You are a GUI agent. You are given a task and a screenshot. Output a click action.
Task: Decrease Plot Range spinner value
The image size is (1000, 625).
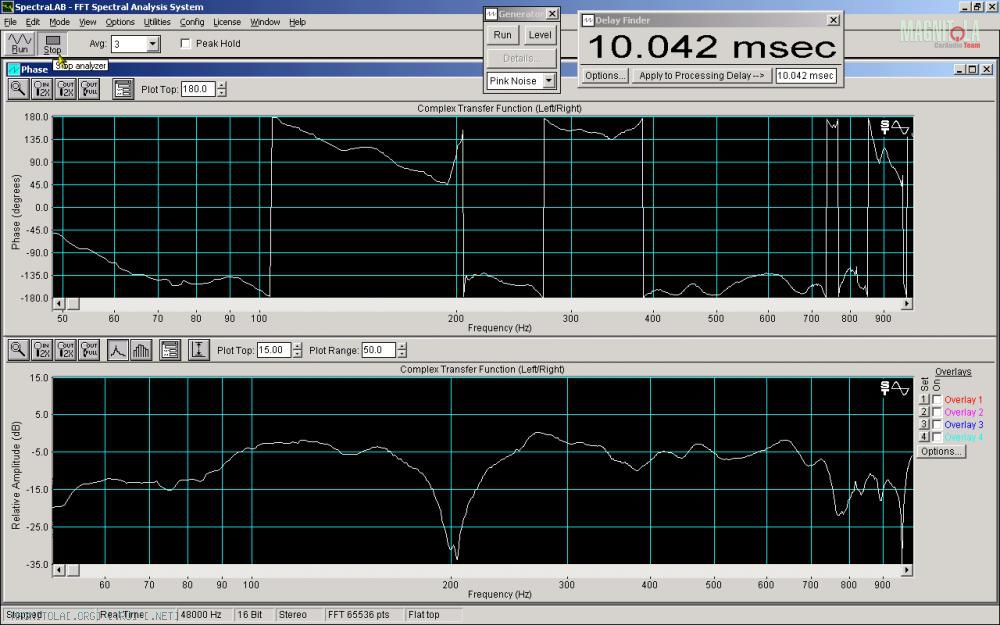[x=402, y=354]
